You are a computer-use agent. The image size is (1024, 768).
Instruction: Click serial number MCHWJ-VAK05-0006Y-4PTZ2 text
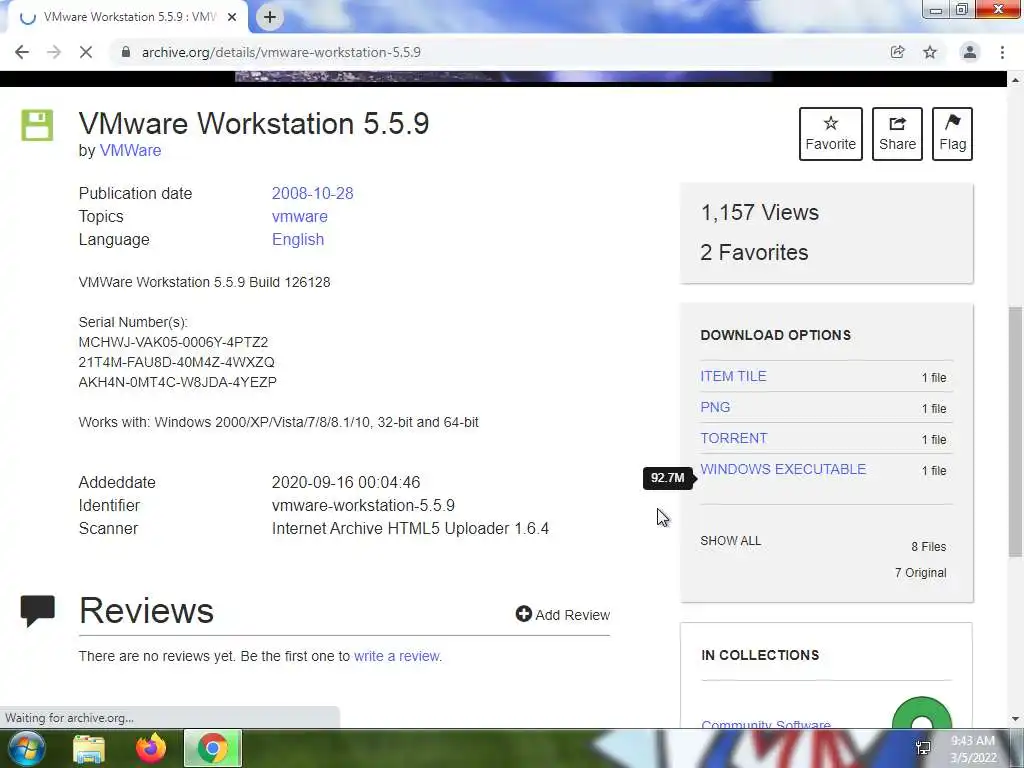[173, 342]
